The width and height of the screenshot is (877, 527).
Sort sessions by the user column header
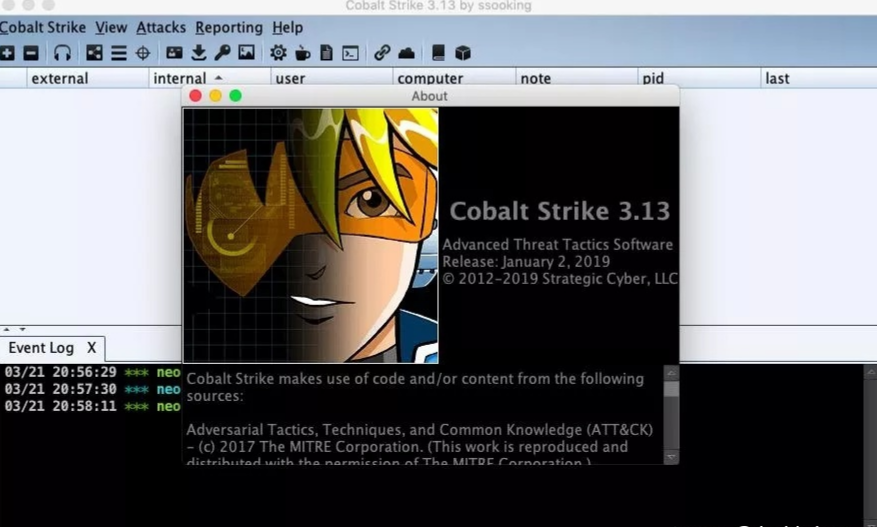(332, 78)
